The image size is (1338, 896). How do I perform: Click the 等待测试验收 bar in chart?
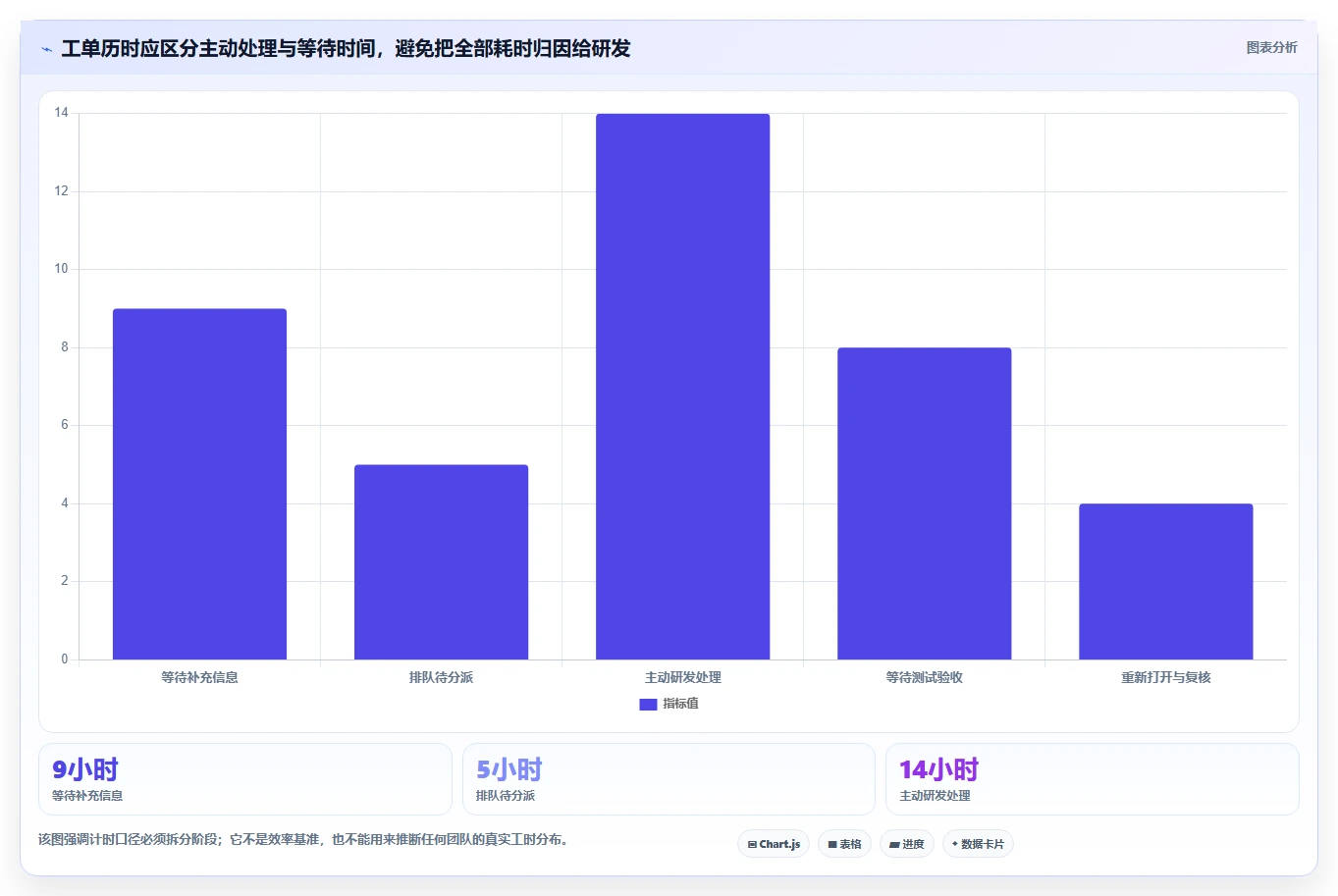click(924, 503)
